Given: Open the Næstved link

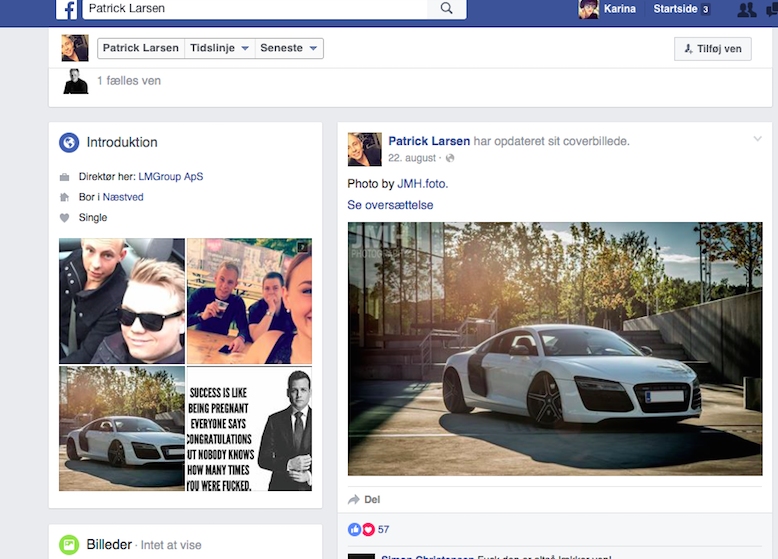Looking at the screenshot, I should coord(123,197).
